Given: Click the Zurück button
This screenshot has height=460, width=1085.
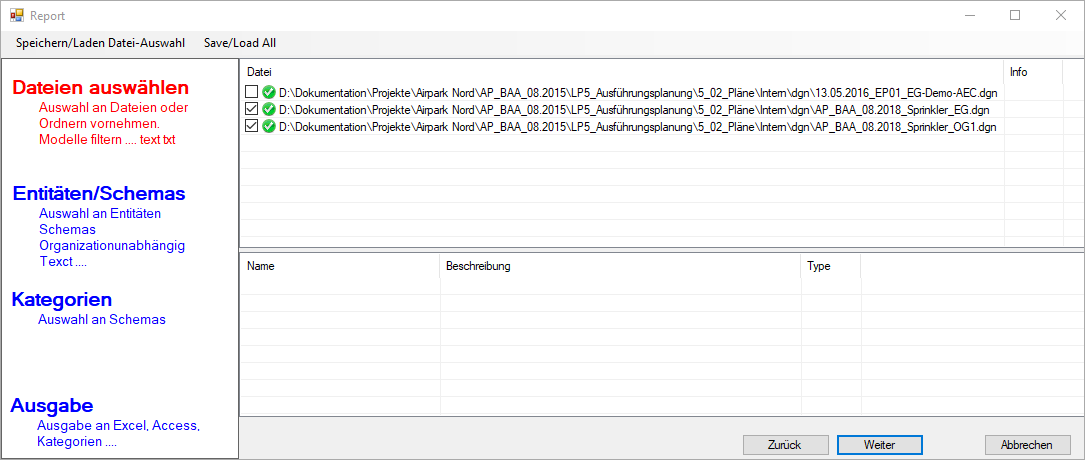Looking at the screenshot, I should point(785,445).
